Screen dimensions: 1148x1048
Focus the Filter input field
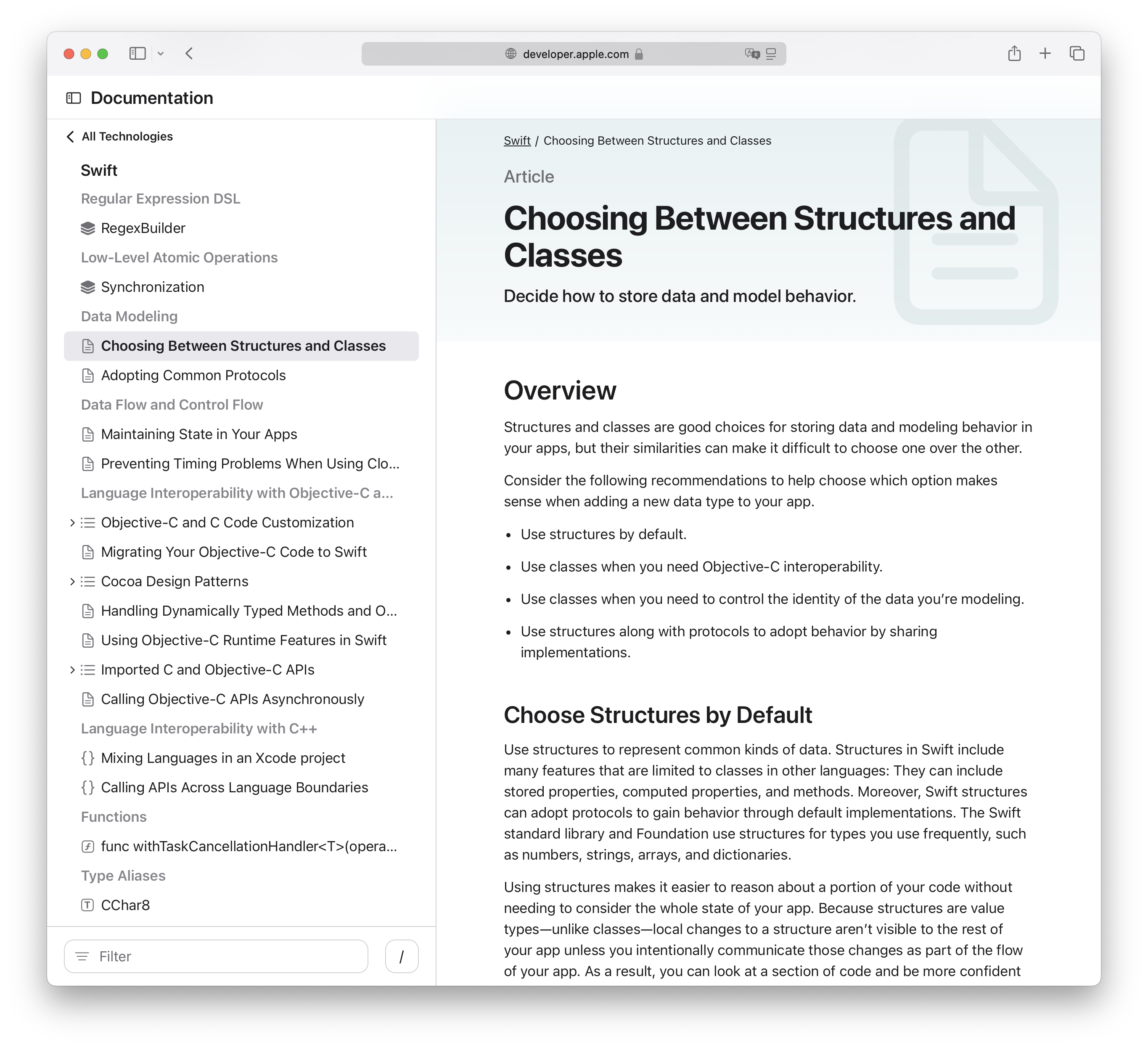[x=216, y=956]
